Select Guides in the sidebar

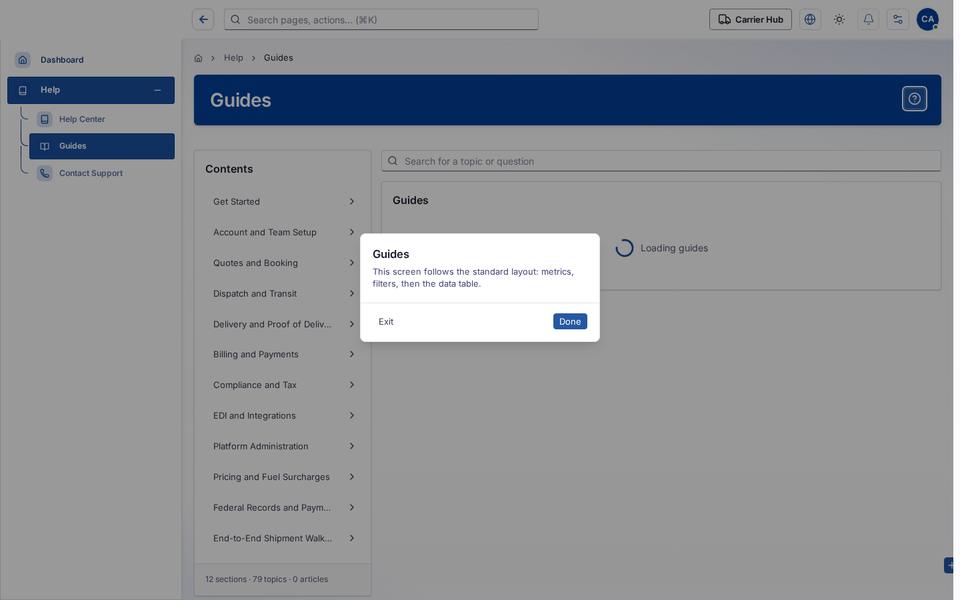pyautogui.click(x=102, y=146)
